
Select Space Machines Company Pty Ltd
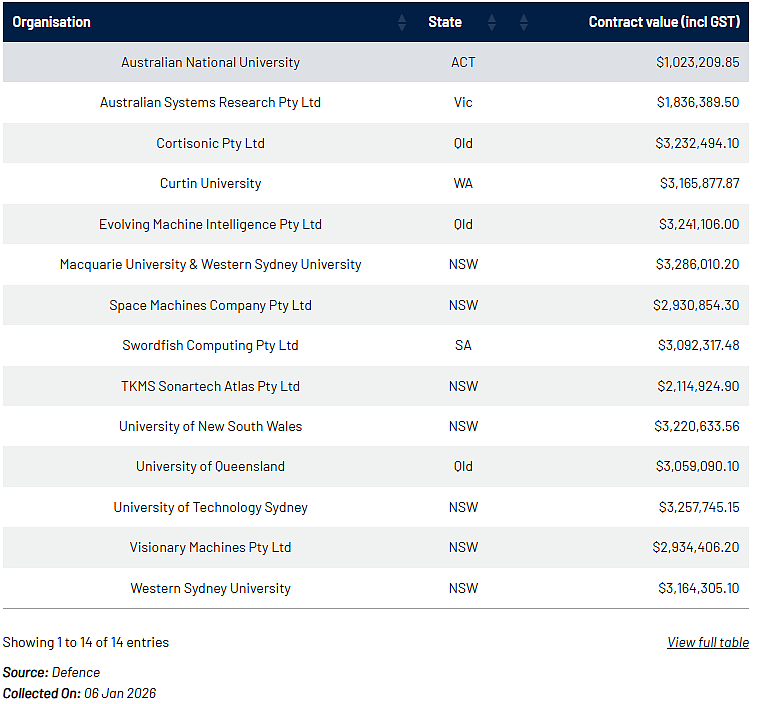click(210, 305)
